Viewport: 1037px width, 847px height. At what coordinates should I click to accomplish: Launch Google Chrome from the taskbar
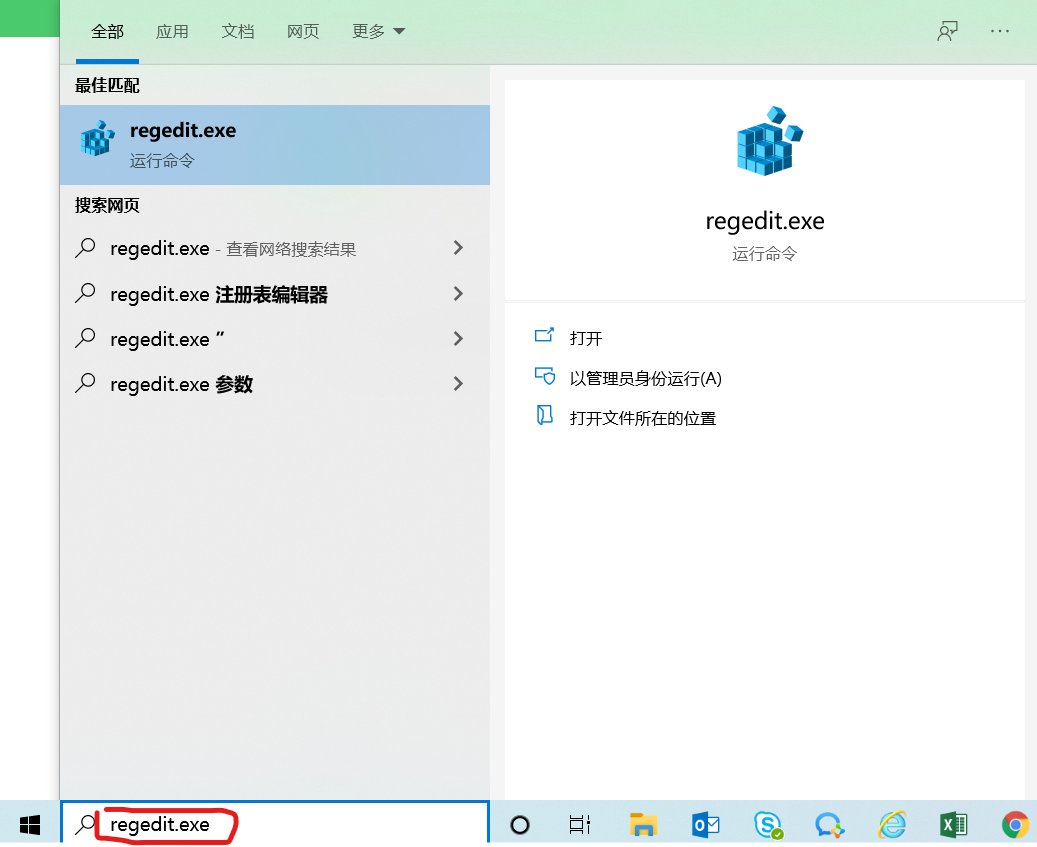pyautogui.click(x=1015, y=824)
